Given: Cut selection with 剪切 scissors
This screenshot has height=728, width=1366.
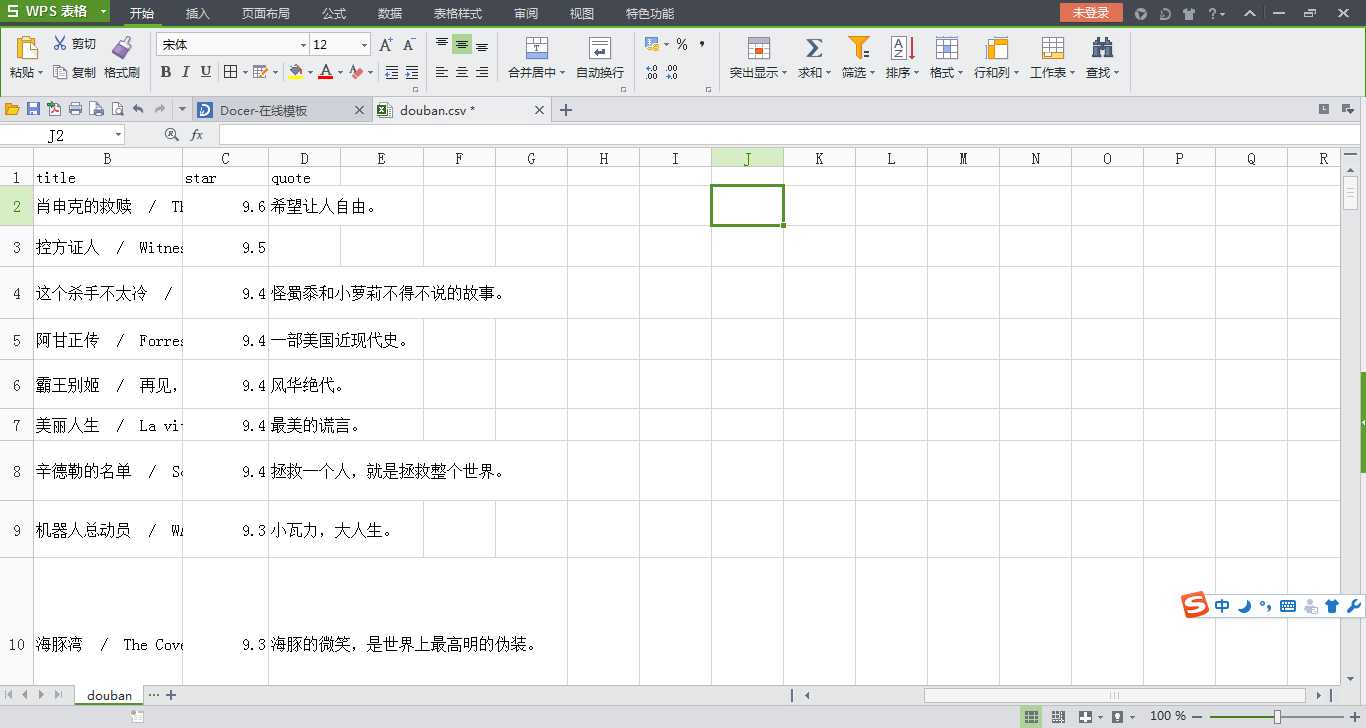Looking at the screenshot, I should pyautogui.click(x=74, y=44).
